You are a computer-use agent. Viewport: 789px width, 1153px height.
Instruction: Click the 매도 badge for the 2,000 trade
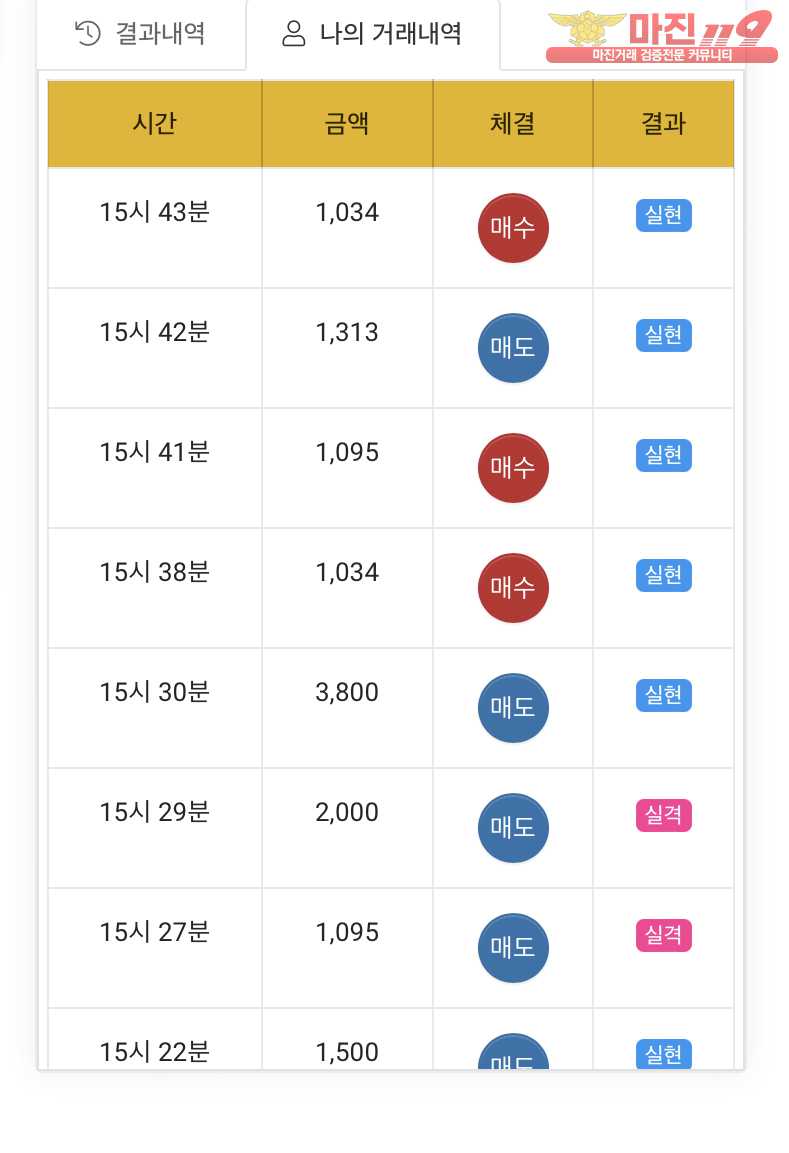(x=513, y=827)
